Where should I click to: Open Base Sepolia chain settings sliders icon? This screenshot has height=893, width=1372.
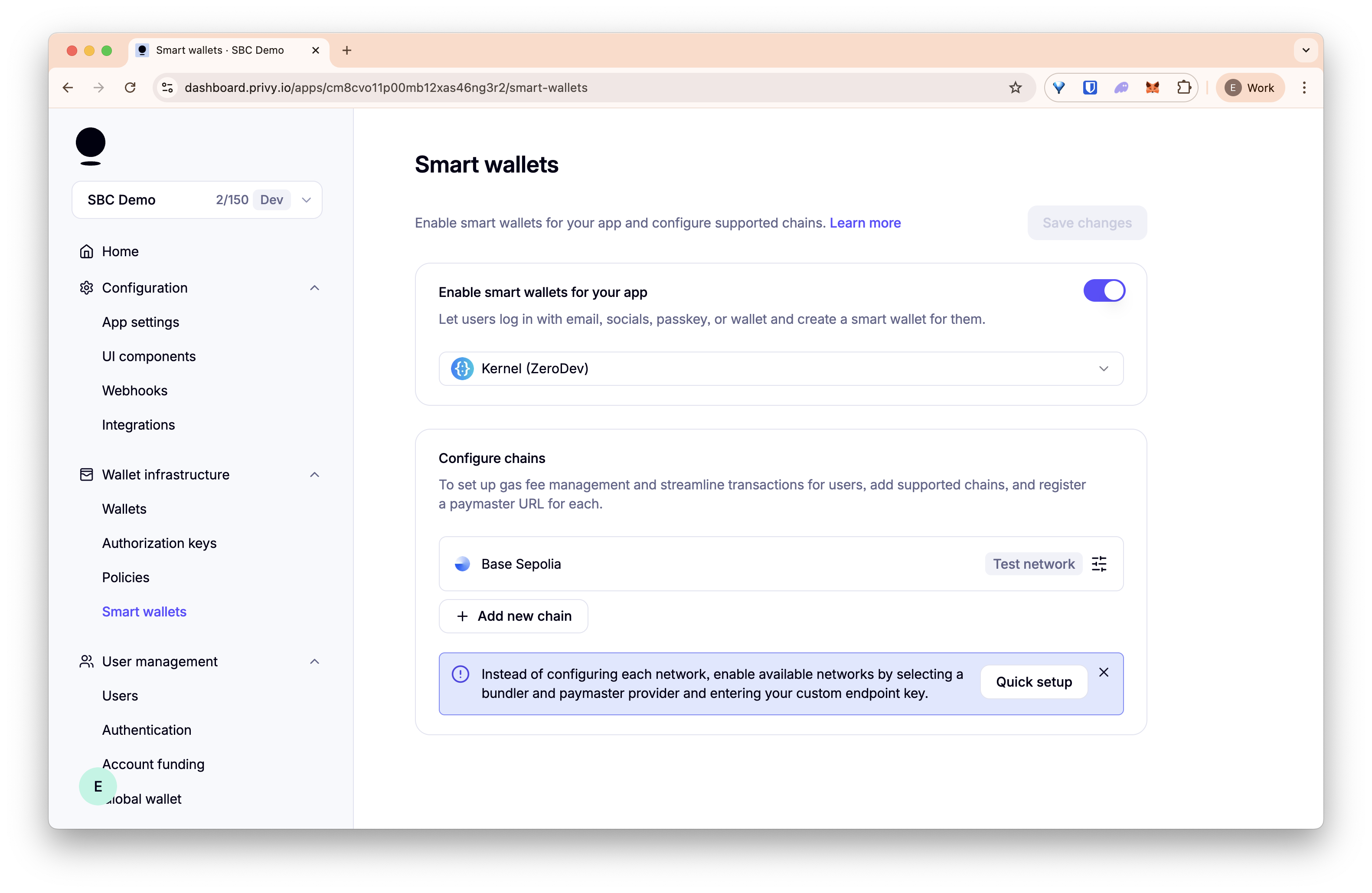click(1099, 564)
